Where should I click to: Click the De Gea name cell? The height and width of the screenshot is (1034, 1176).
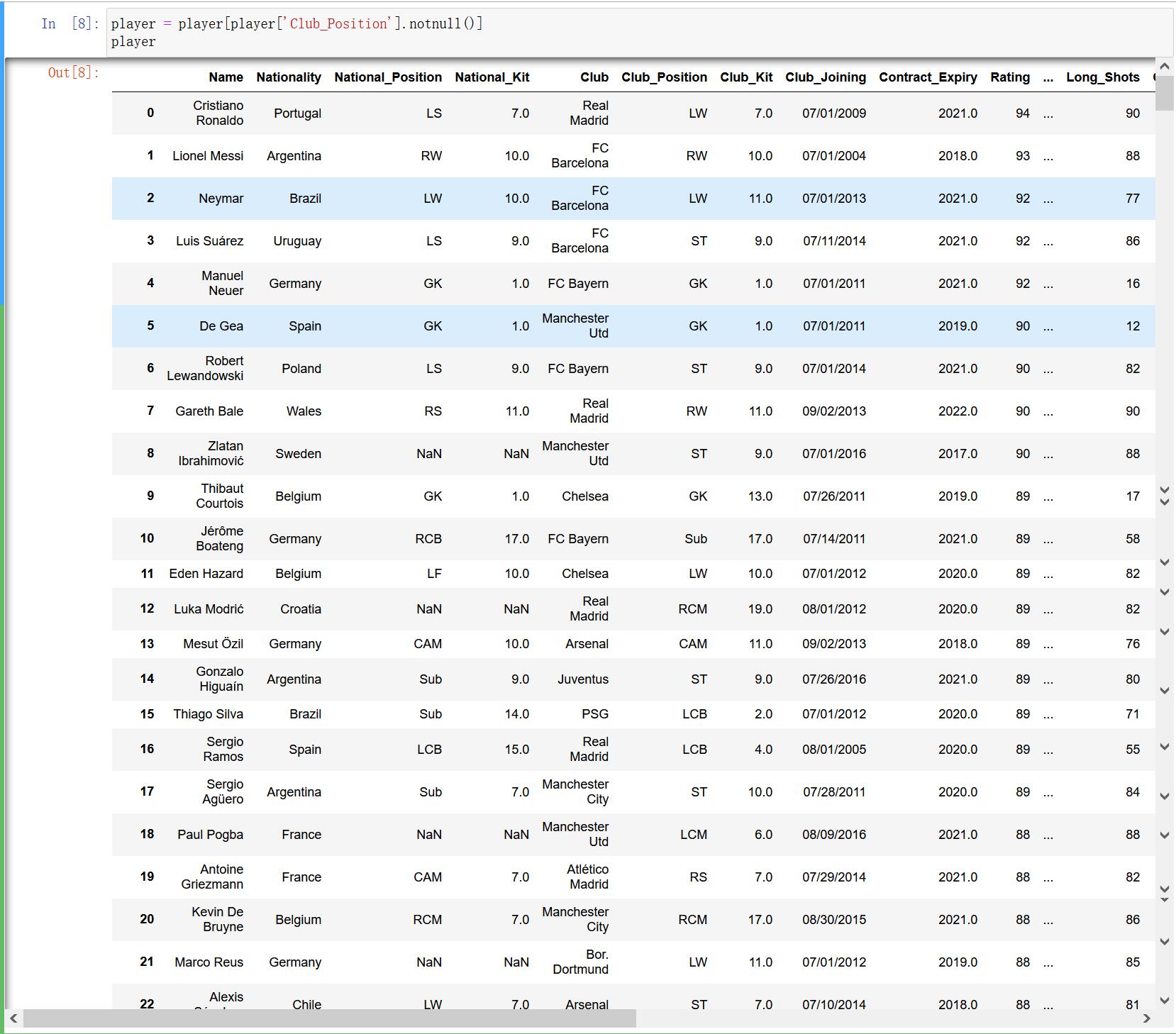(x=221, y=326)
